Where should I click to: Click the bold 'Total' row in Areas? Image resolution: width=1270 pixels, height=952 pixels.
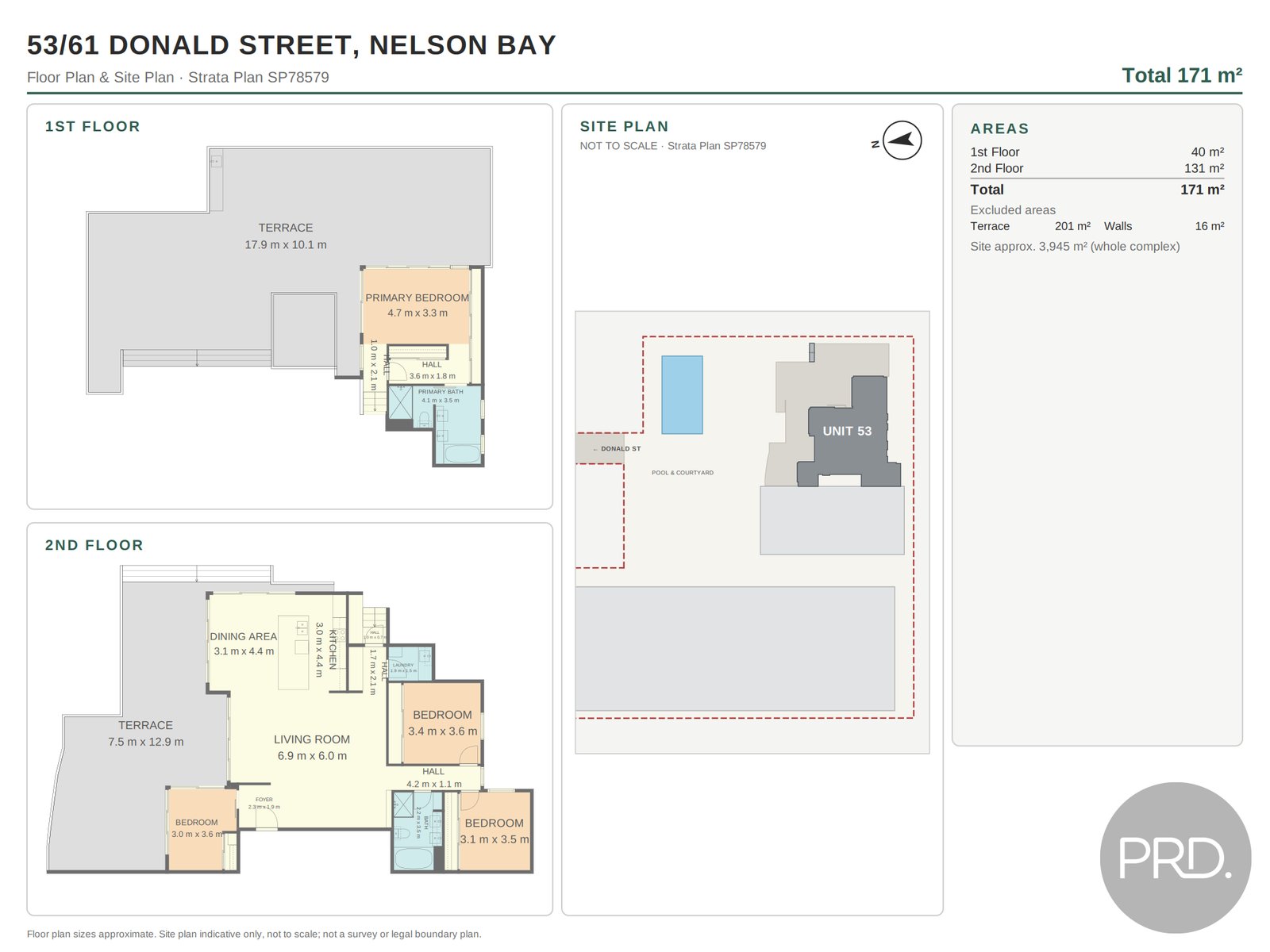pos(1097,190)
